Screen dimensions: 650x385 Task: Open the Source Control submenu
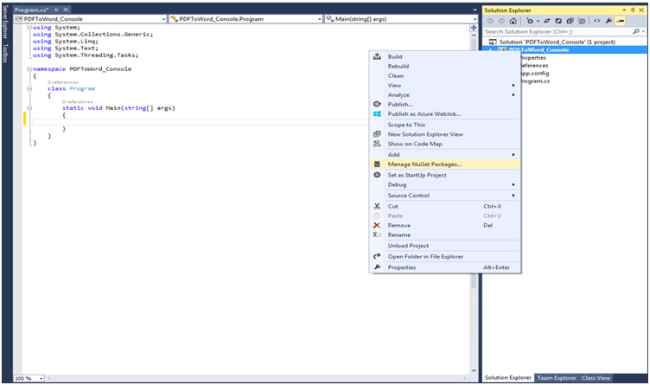click(445, 195)
